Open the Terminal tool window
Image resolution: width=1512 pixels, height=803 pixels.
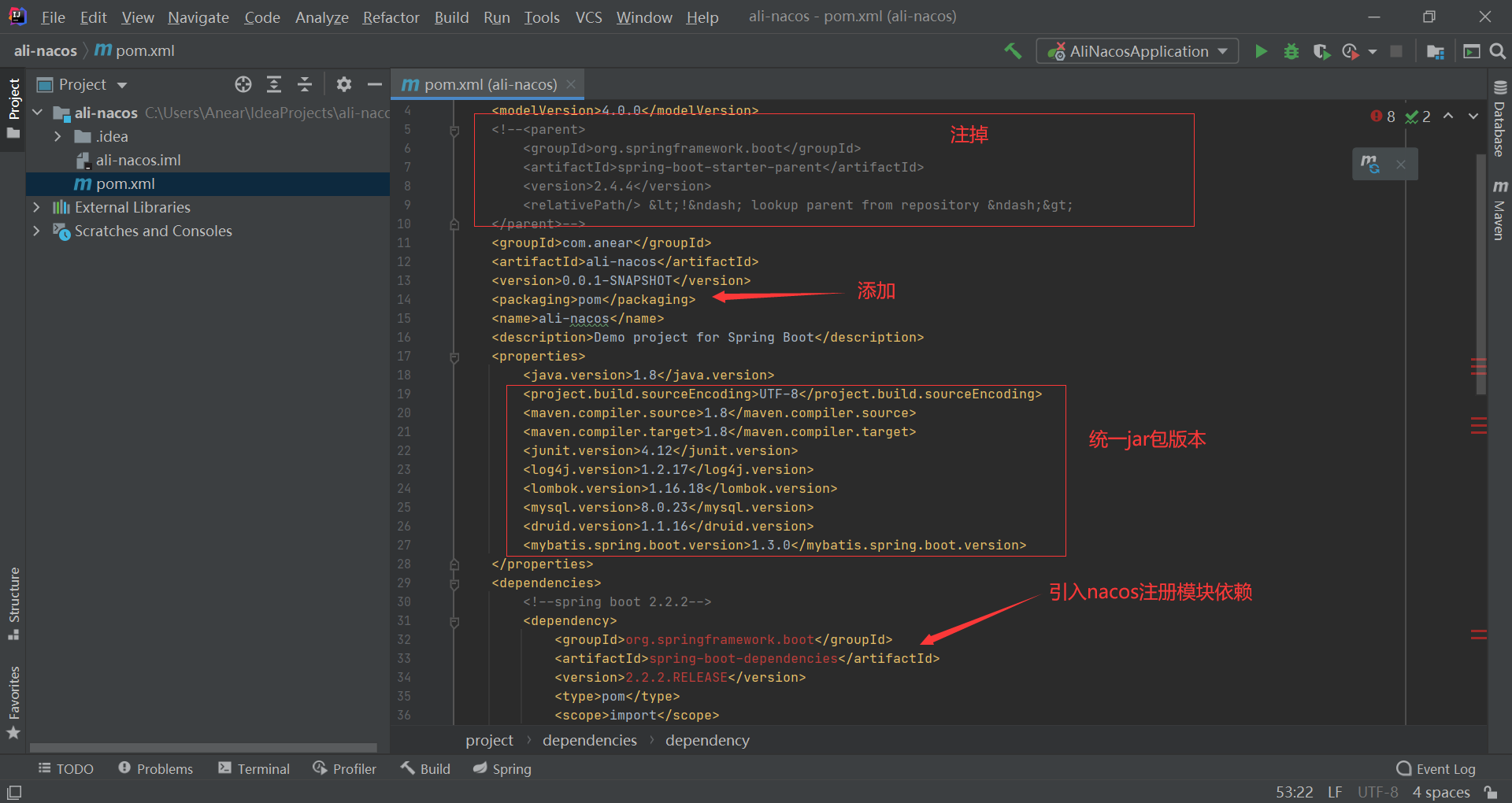[254, 769]
